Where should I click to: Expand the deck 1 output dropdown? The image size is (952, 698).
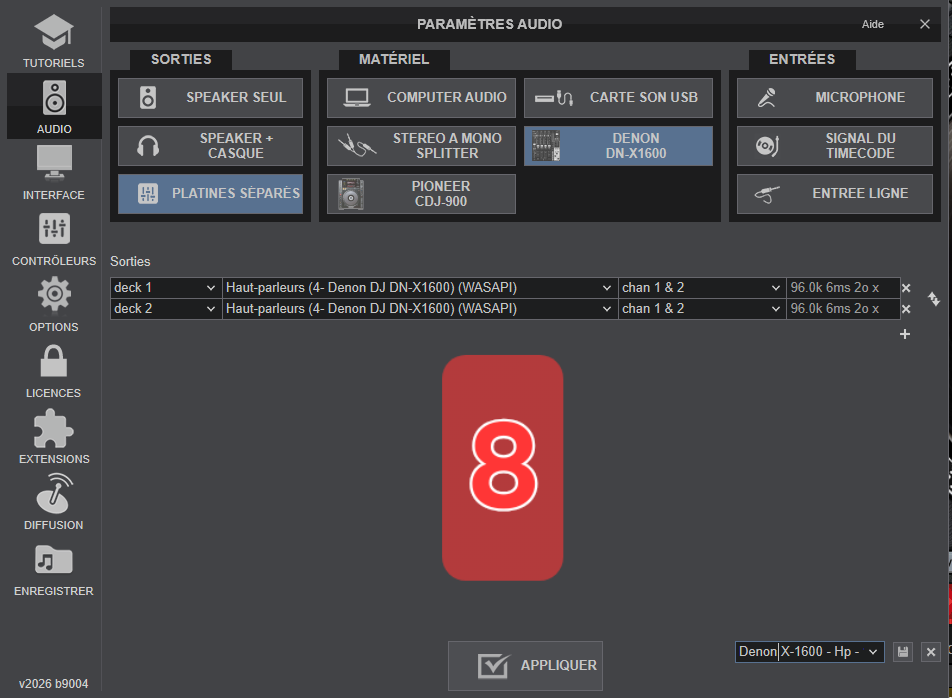pyautogui.click(x=165, y=288)
